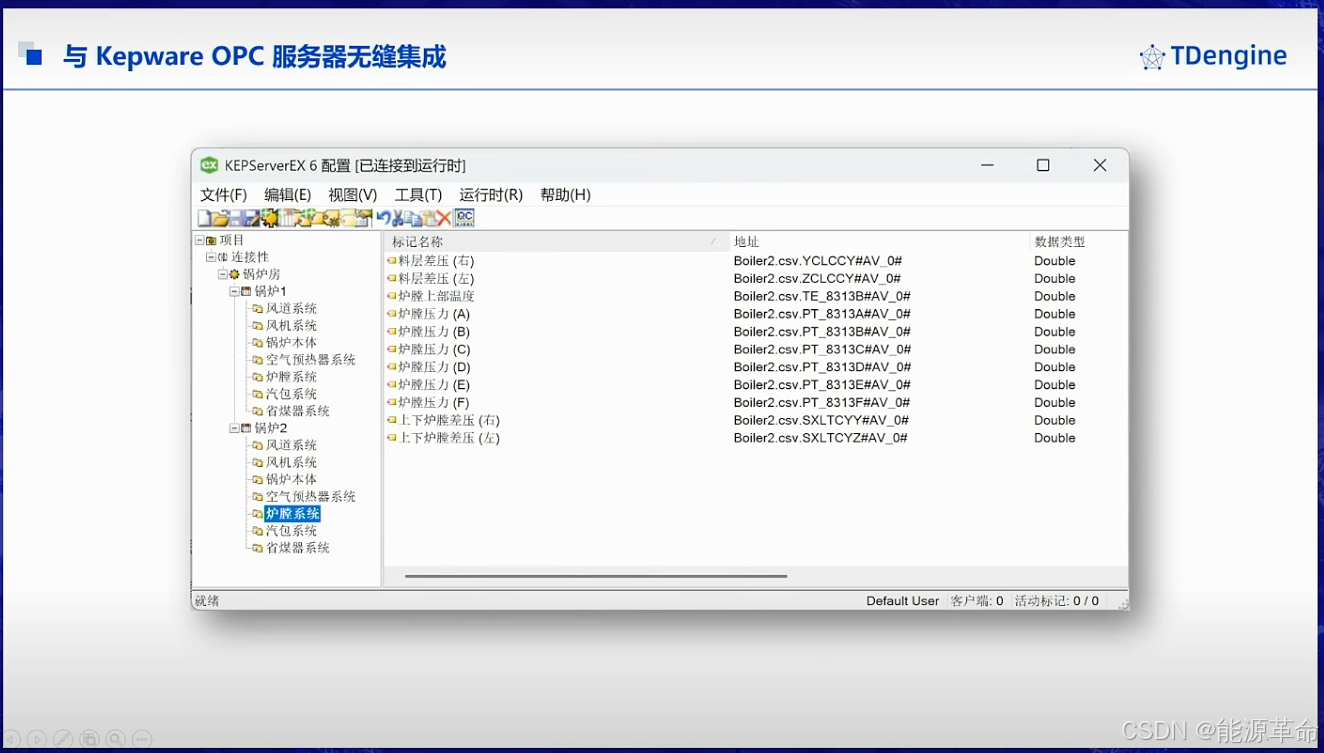
Task: Collapse the 锅炉房 channel node
Action: (x=222, y=274)
